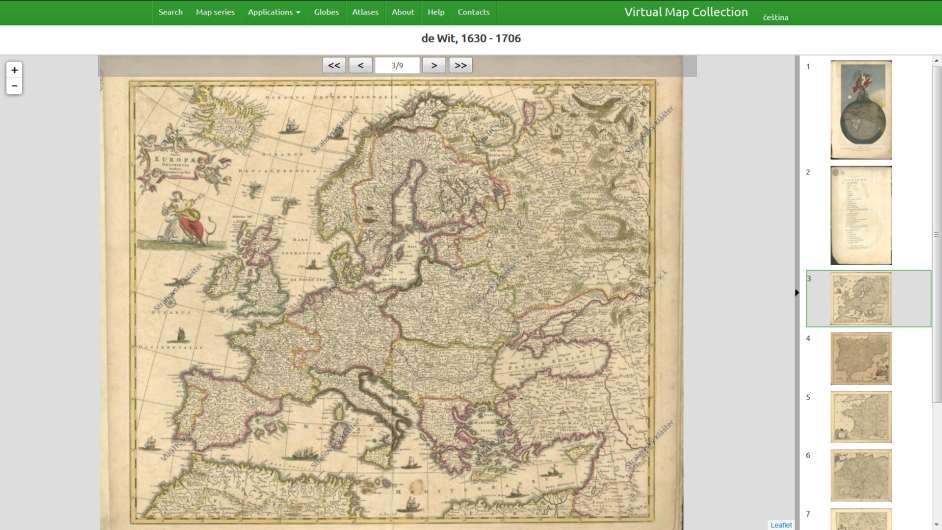
Task: Open the About menu item
Action: pos(403,12)
